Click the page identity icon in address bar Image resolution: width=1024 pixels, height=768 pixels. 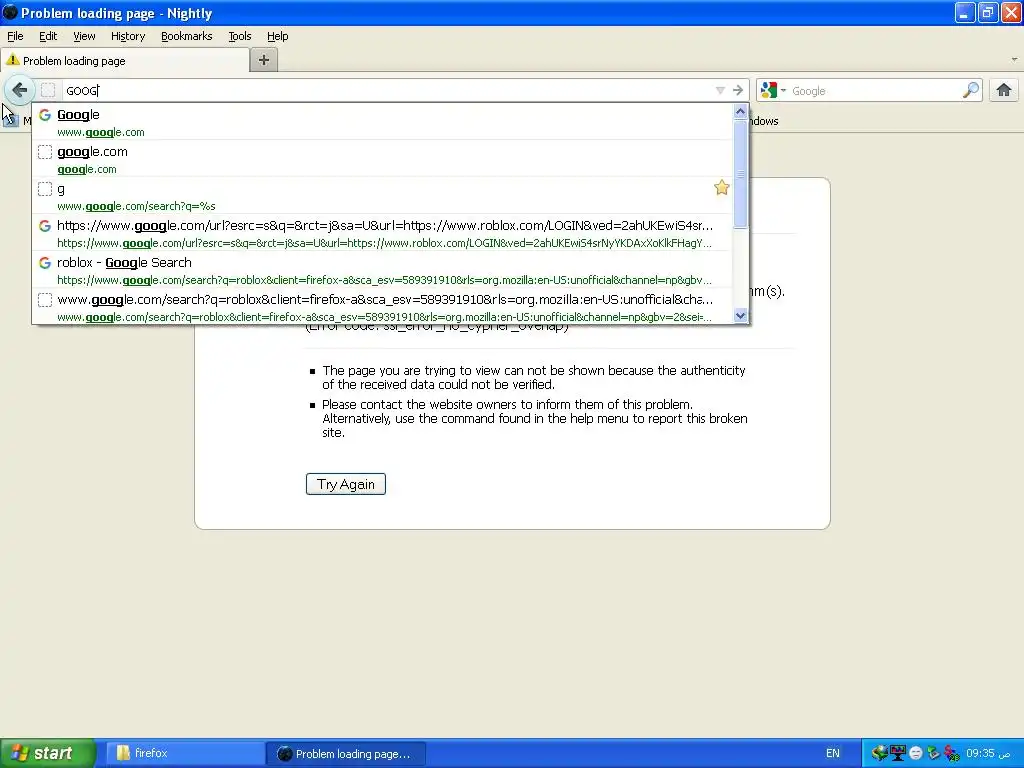coord(48,90)
